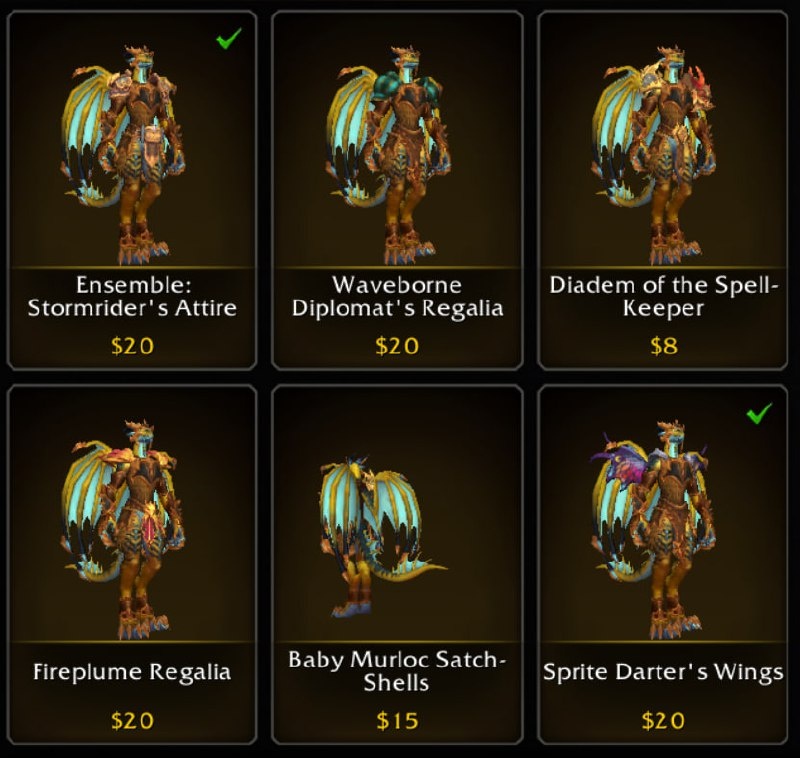This screenshot has height=758, width=800.
Task: Choose the Fireplume Regalia character model
Action: (125, 530)
